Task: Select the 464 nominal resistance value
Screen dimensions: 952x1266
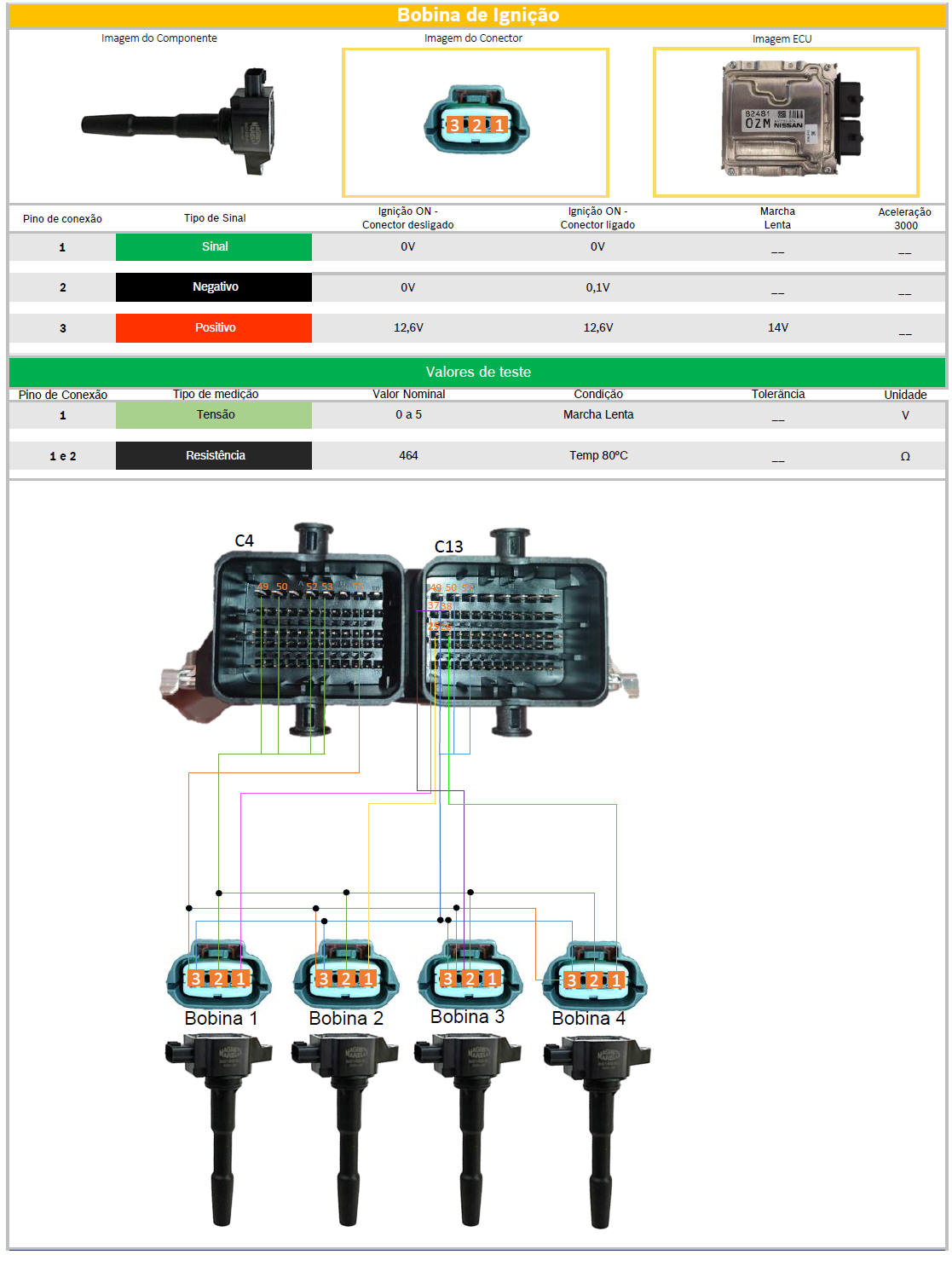Action: [x=408, y=455]
